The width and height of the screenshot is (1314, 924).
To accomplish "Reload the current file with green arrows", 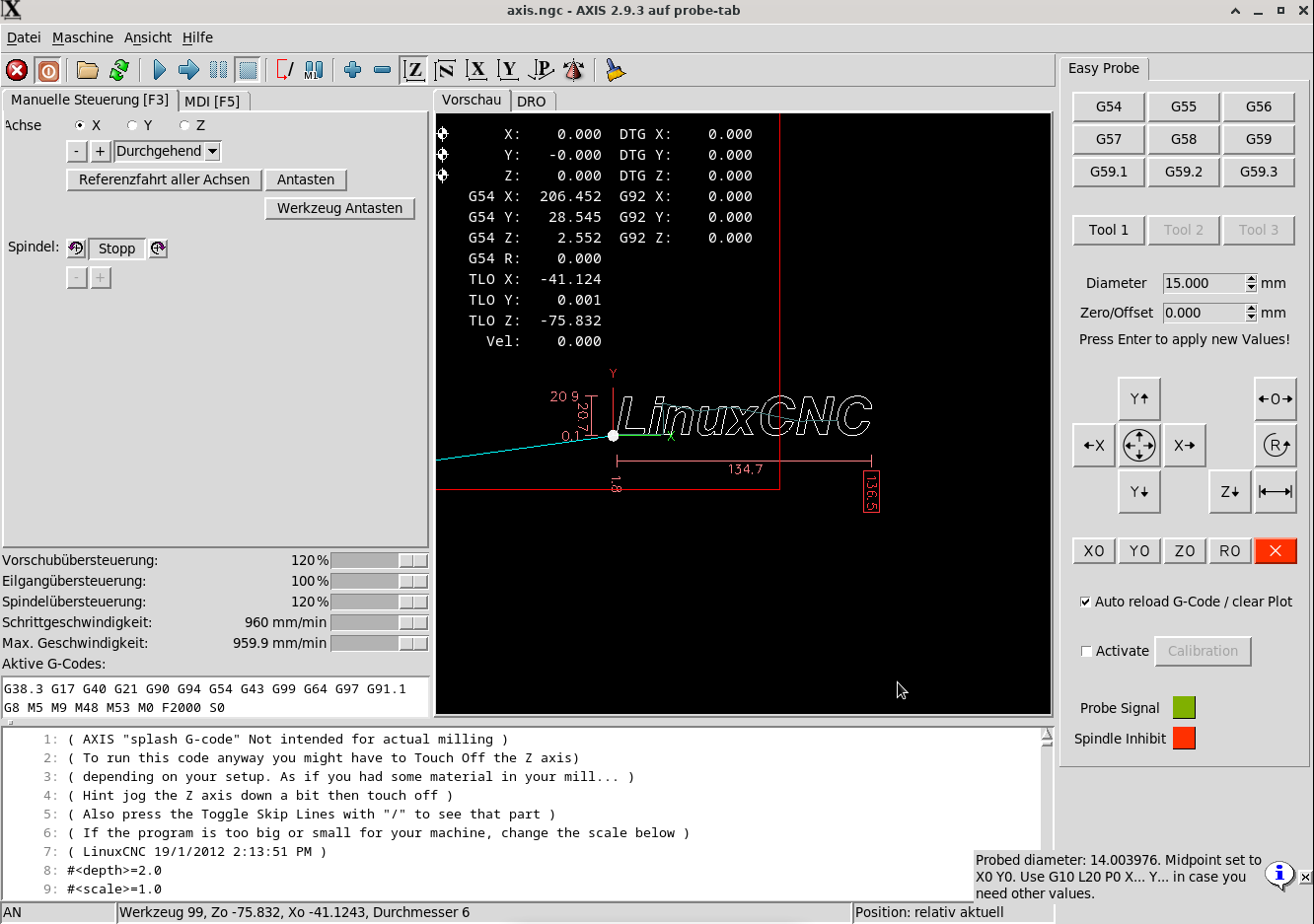I will point(119,70).
